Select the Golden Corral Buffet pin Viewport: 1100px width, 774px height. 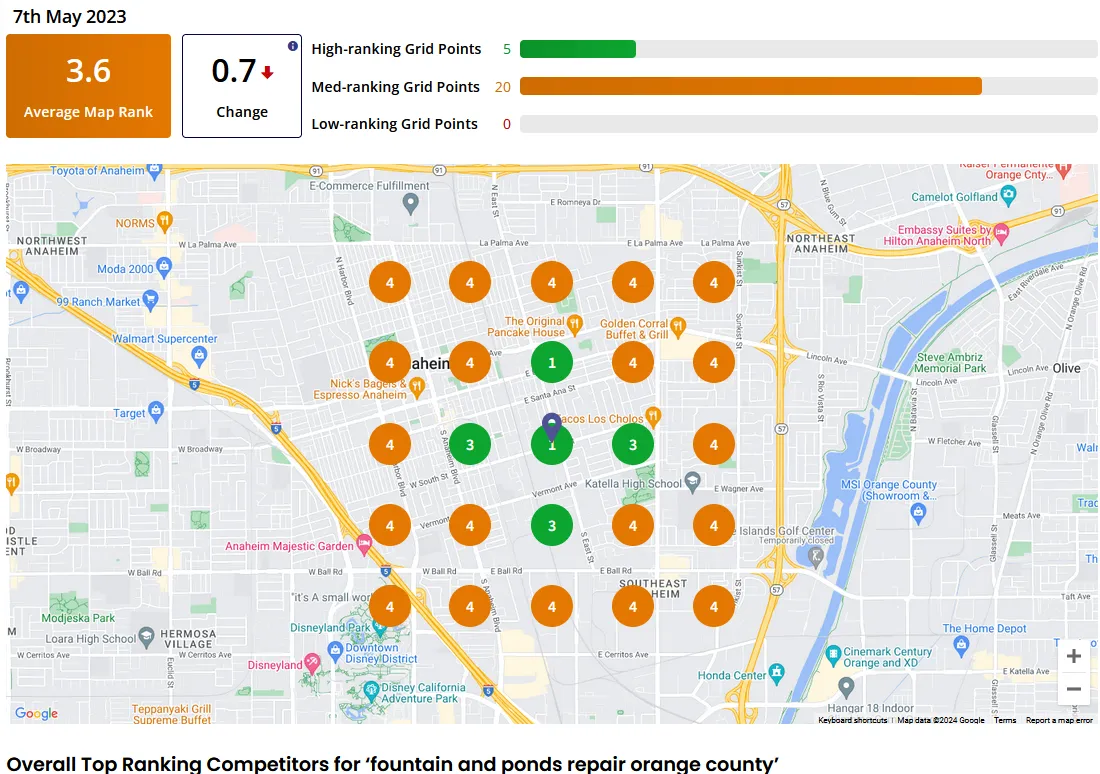[677, 326]
